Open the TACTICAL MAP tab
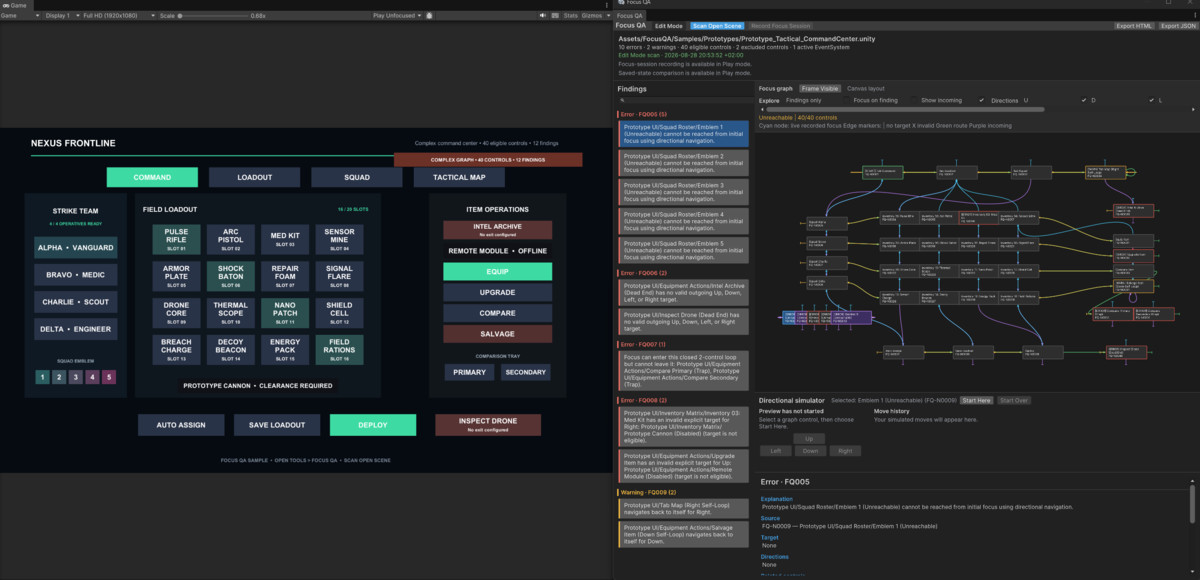This screenshot has width=1200, height=580. tap(459, 177)
